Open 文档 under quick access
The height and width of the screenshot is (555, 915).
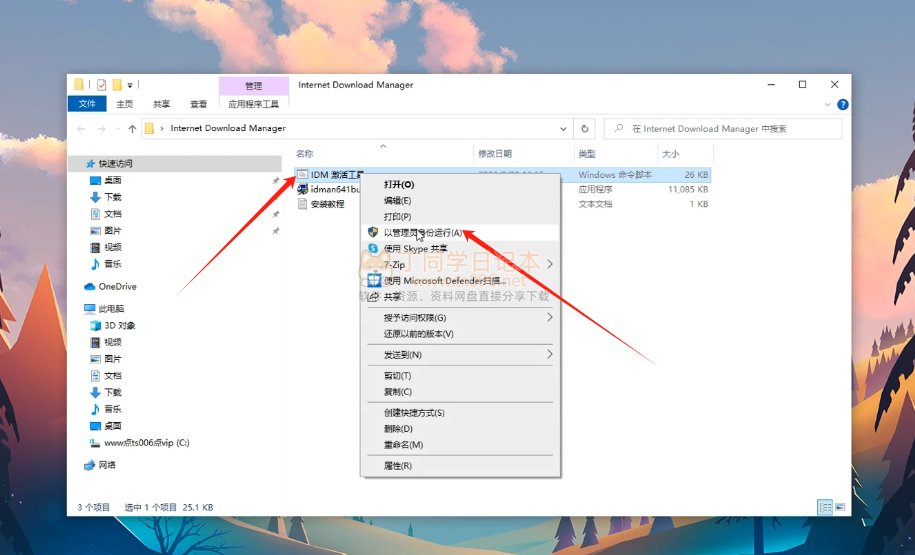pos(106,214)
